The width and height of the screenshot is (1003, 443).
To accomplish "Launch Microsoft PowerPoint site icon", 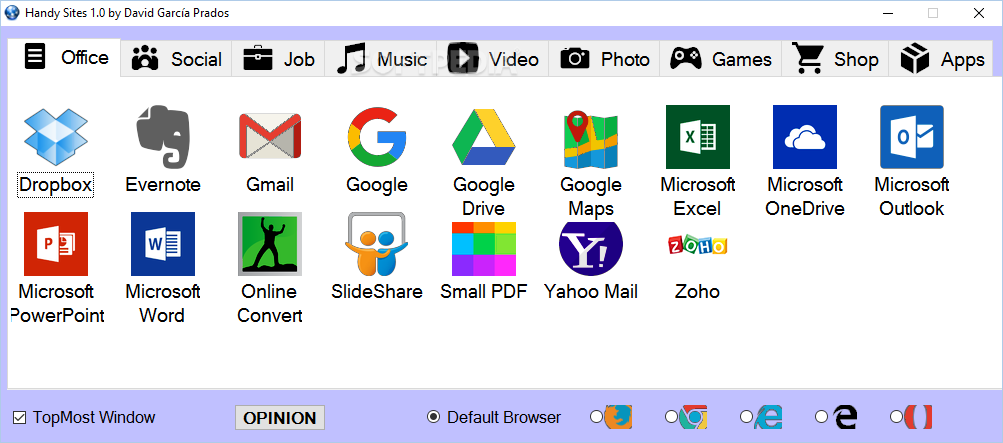I will pos(56,244).
